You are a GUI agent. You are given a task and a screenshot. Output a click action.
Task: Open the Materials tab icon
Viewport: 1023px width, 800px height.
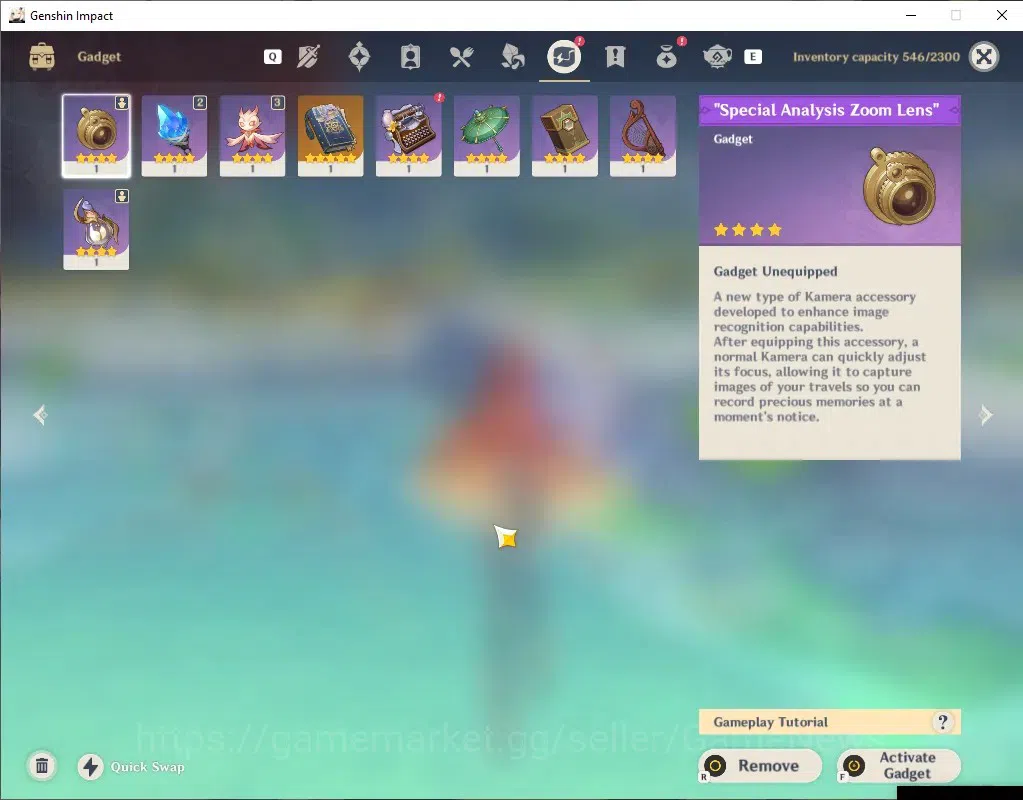(513, 57)
